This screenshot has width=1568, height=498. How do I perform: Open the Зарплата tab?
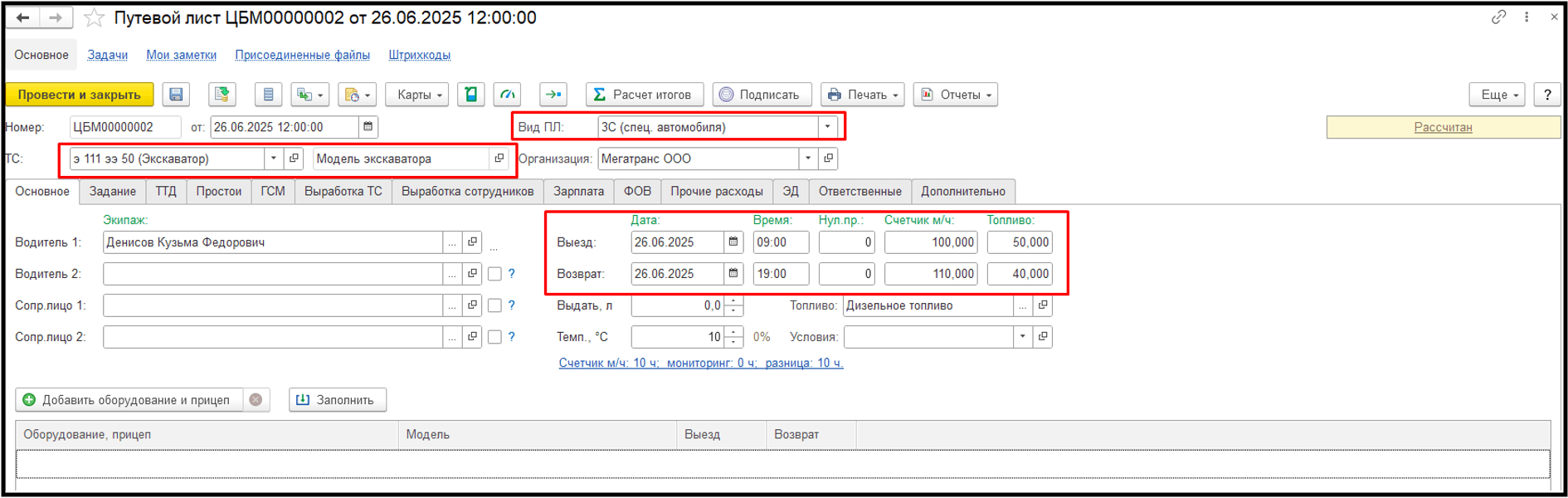(578, 192)
